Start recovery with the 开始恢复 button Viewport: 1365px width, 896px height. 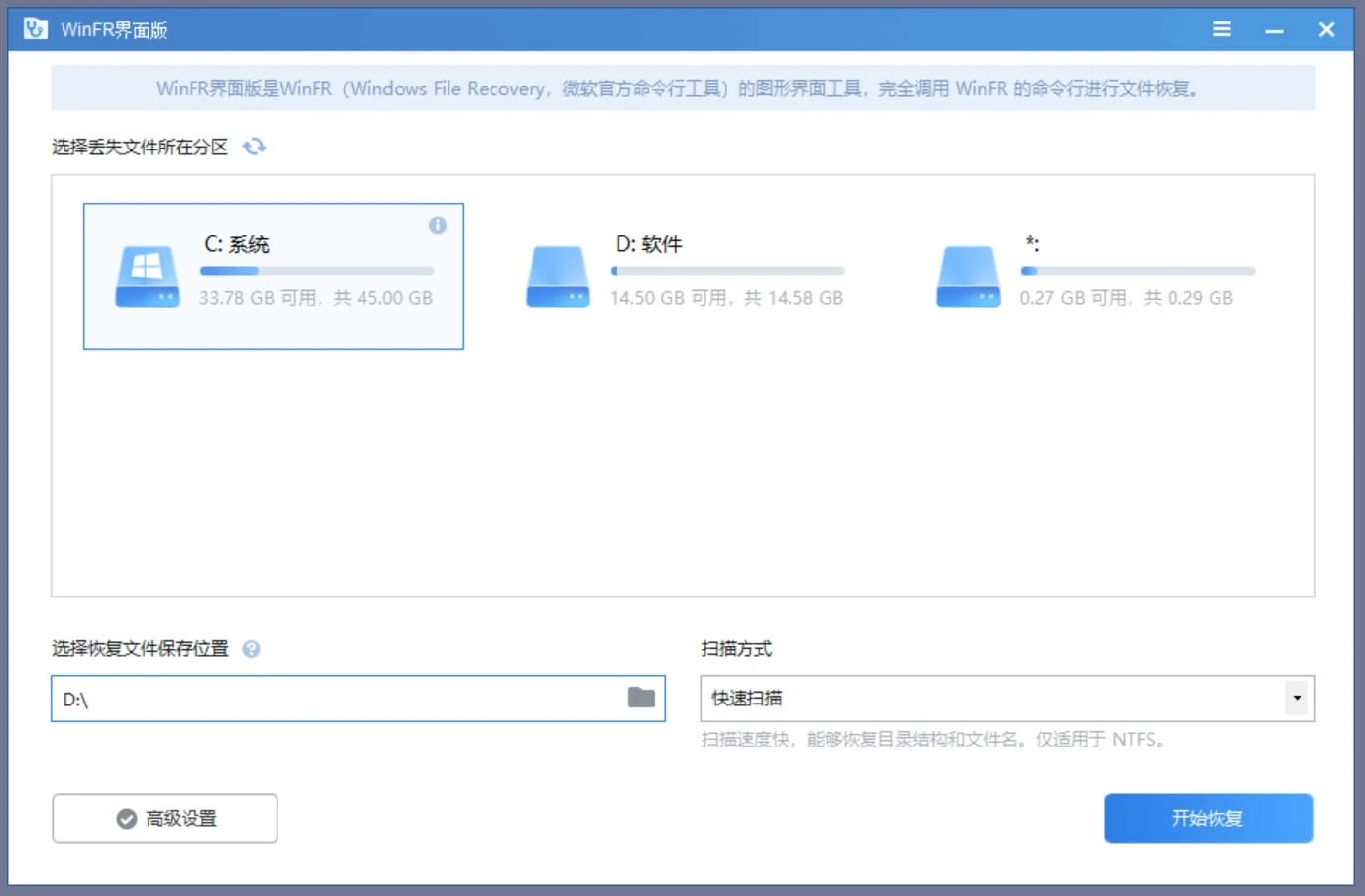[1208, 819]
